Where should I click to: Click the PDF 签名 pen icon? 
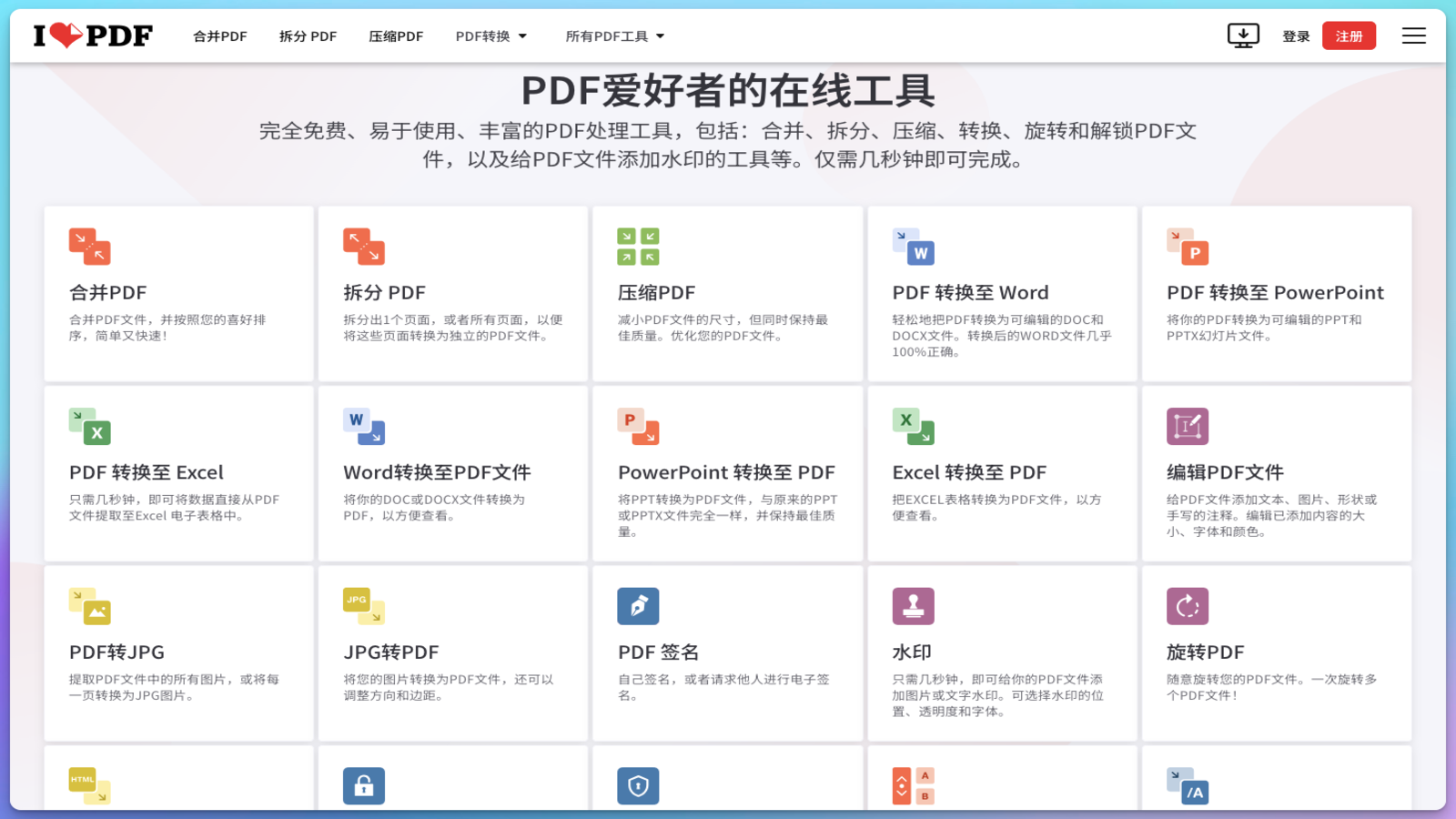click(638, 606)
